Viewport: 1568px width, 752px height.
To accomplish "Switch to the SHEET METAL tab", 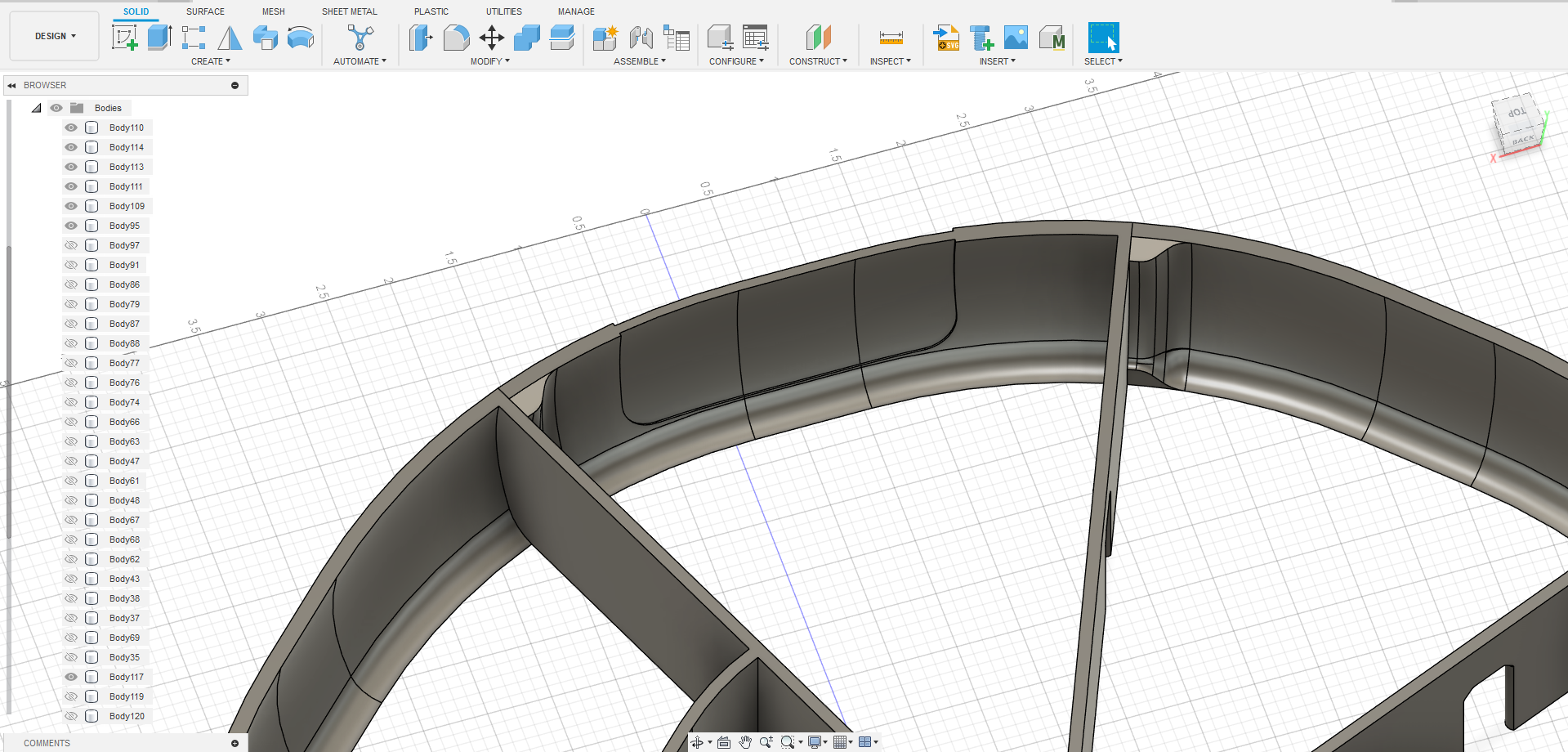I will pos(350,11).
